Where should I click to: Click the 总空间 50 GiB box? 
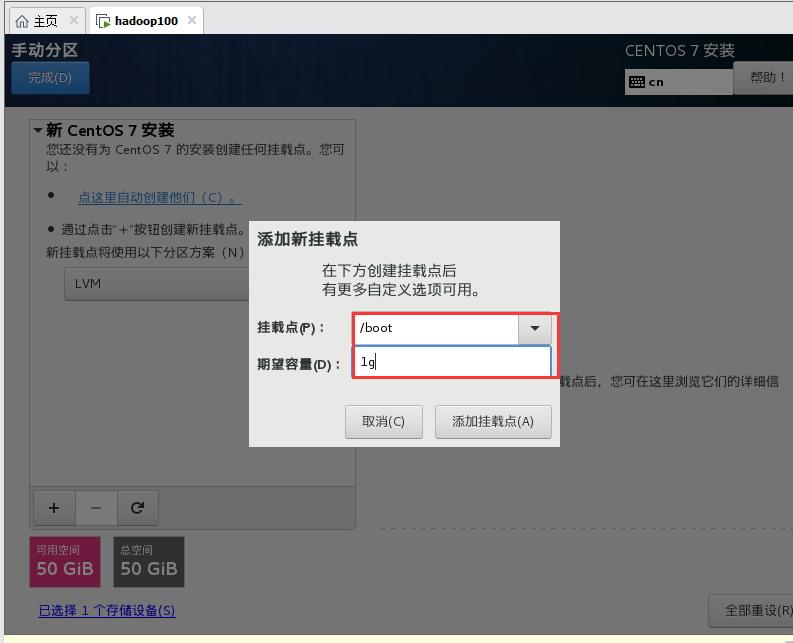pyautogui.click(x=149, y=562)
